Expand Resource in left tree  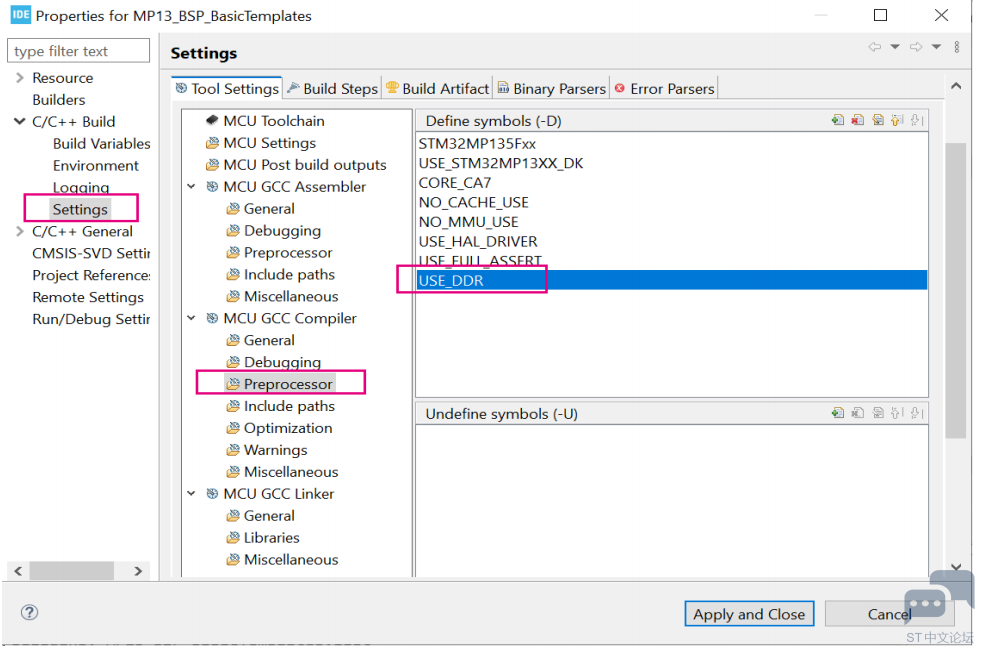(x=19, y=78)
